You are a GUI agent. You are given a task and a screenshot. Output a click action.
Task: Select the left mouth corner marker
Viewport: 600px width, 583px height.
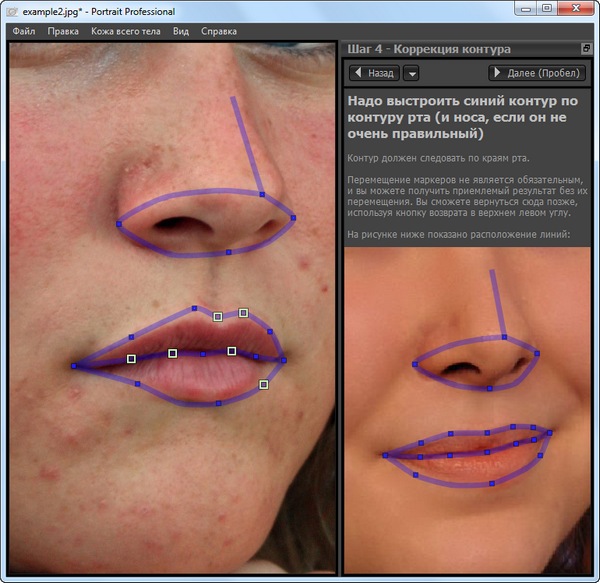tap(74, 366)
